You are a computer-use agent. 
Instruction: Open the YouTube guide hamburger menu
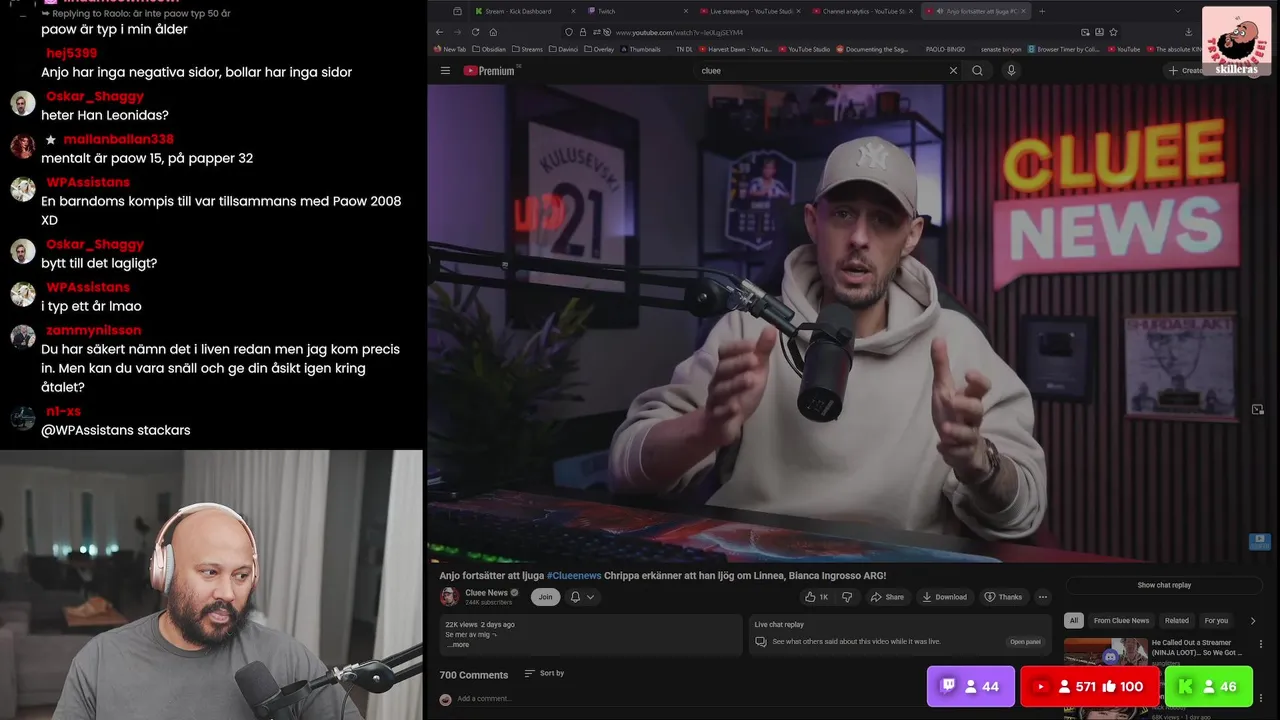pyautogui.click(x=445, y=70)
